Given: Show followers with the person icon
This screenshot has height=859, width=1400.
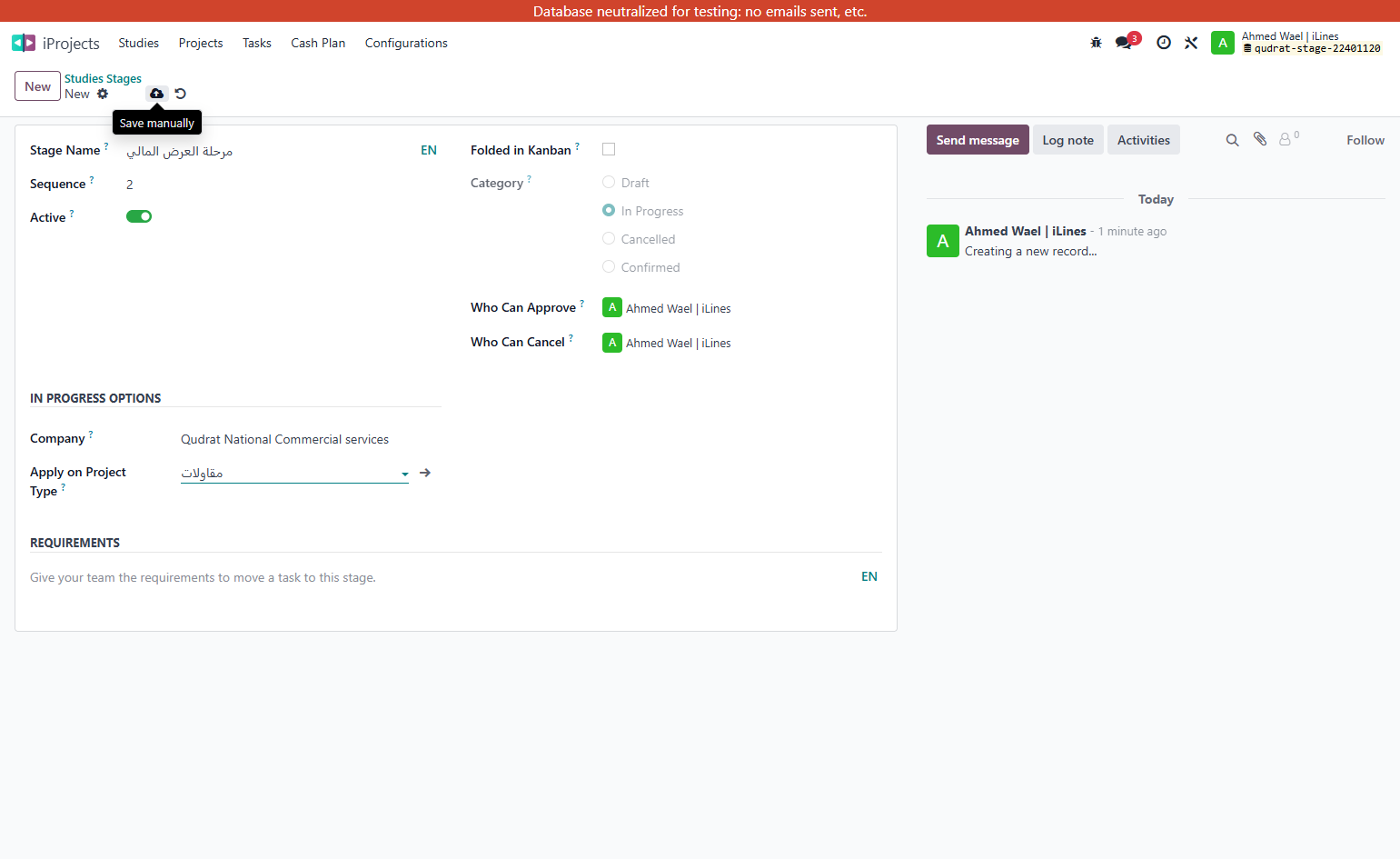Looking at the screenshot, I should [x=1288, y=139].
